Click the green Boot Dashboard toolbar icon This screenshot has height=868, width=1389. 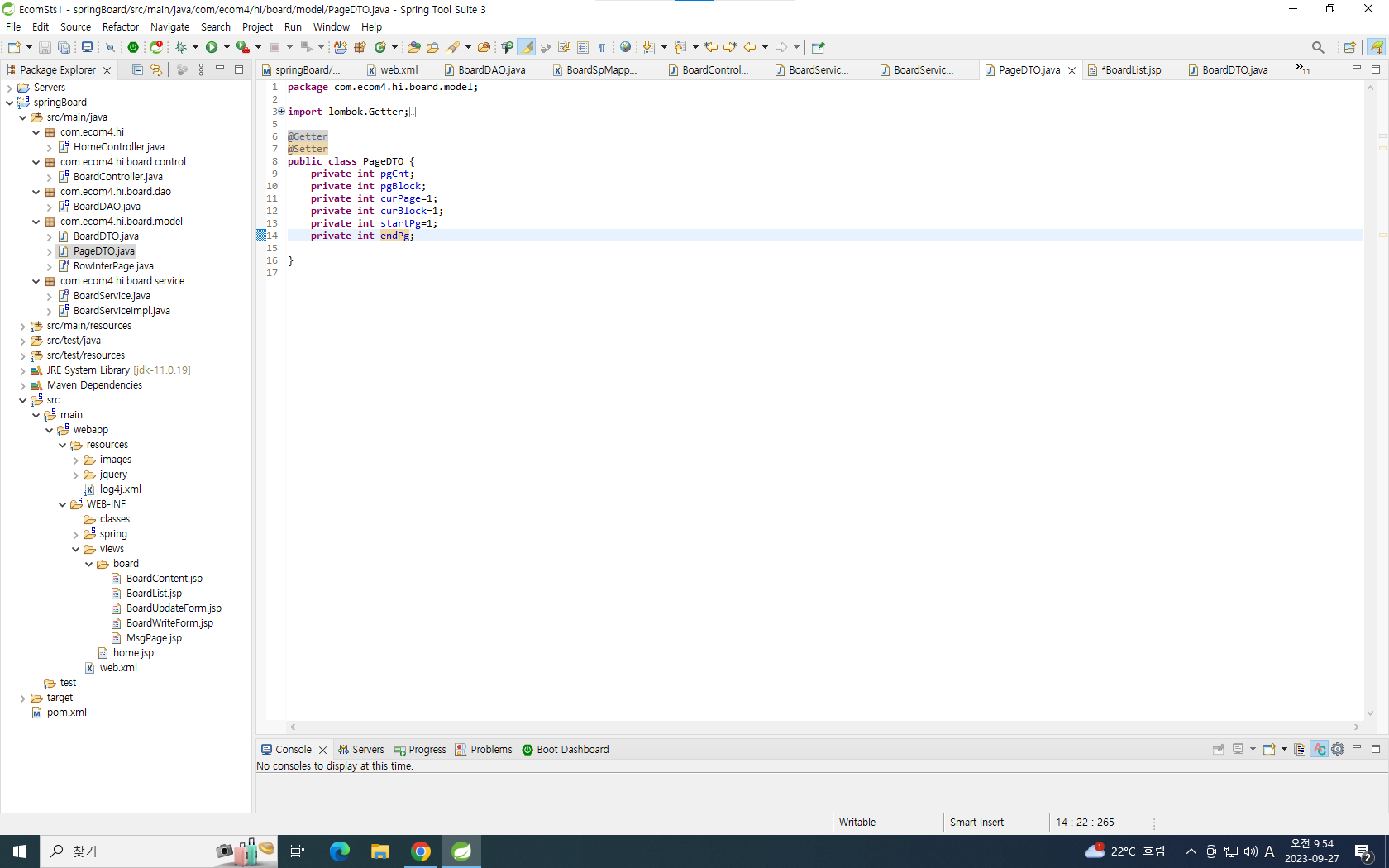133,47
